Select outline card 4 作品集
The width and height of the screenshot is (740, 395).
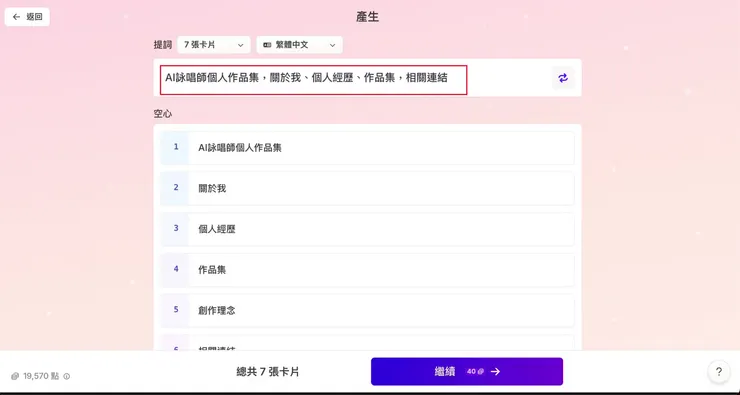pos(367,270)
